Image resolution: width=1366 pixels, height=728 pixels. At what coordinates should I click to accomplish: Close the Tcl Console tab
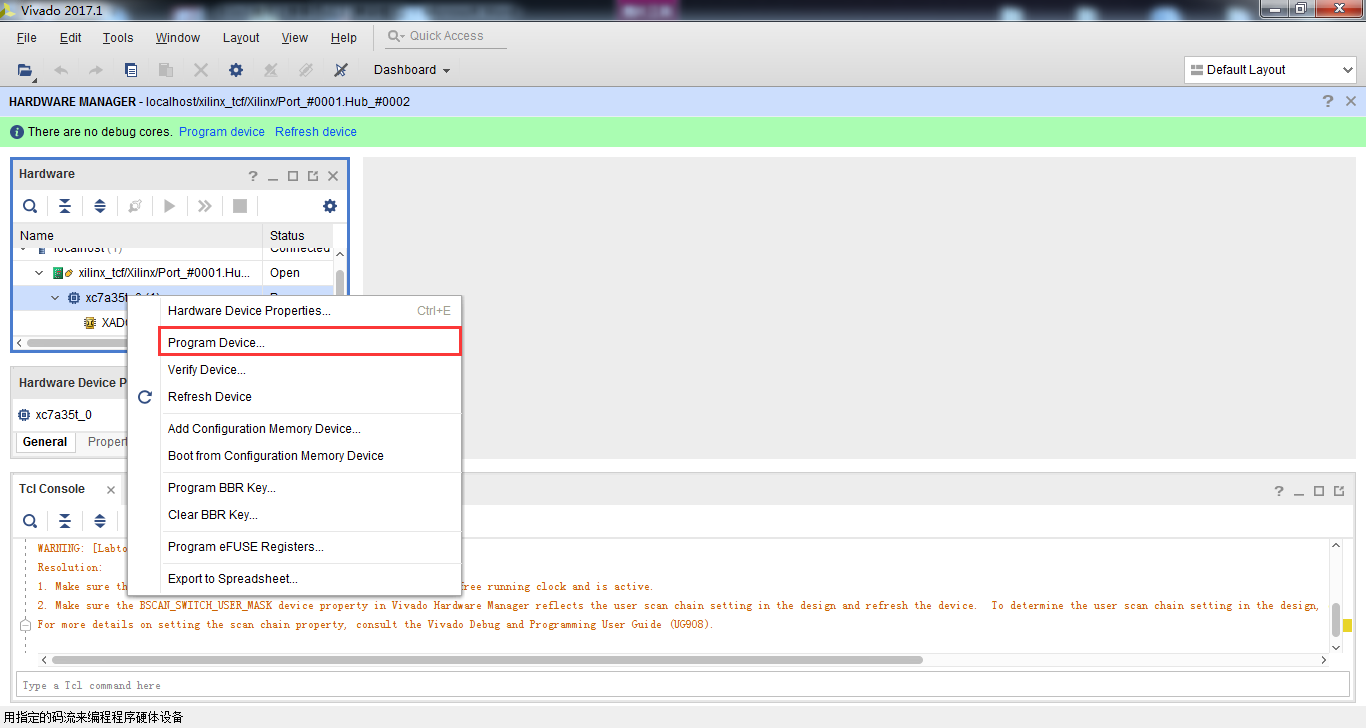click(111, 490)
